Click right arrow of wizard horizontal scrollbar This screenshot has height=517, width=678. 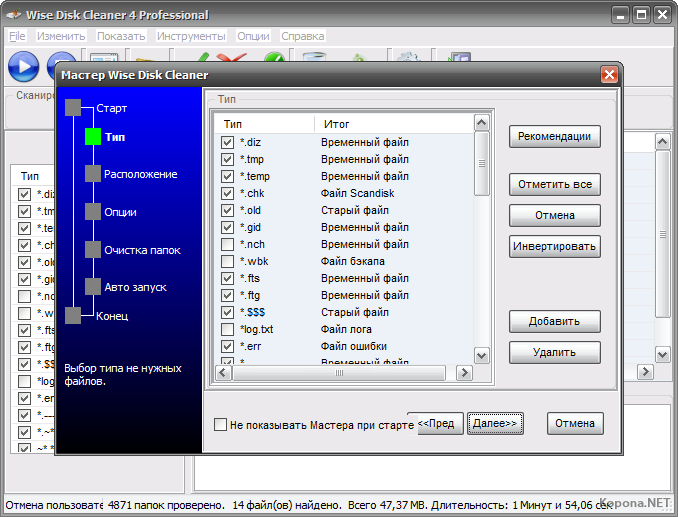click(x=463, y=372)
